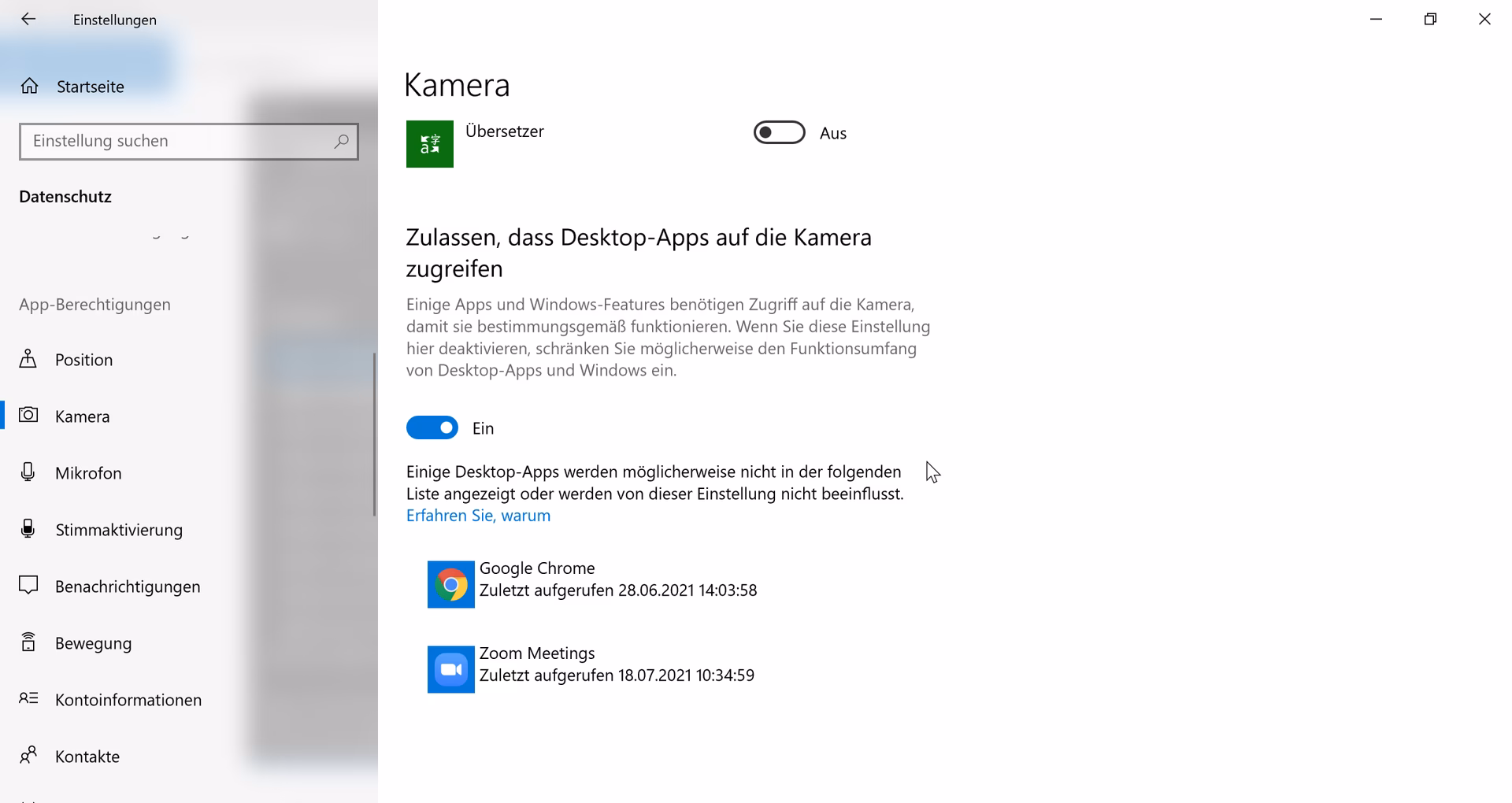The width and height of the screenshot is (1512, 803).
Task: Open Bewegung permissions page
Action: point(93,643)
